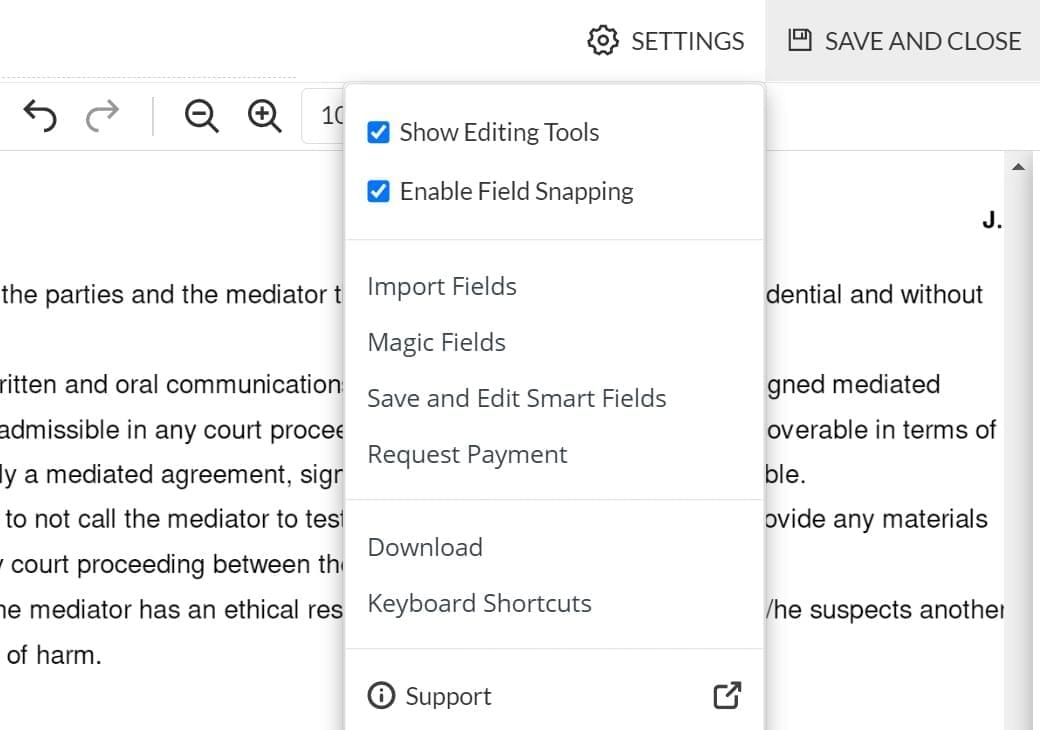Click the Settings gear icon
Screen dimensions: 1040x730
point(602,41)
